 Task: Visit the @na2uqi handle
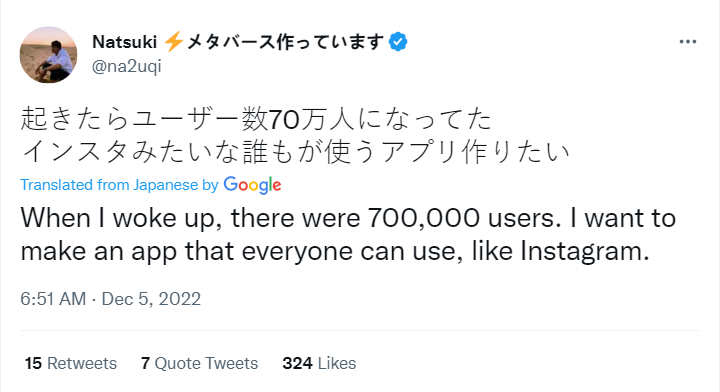[127, 67]
